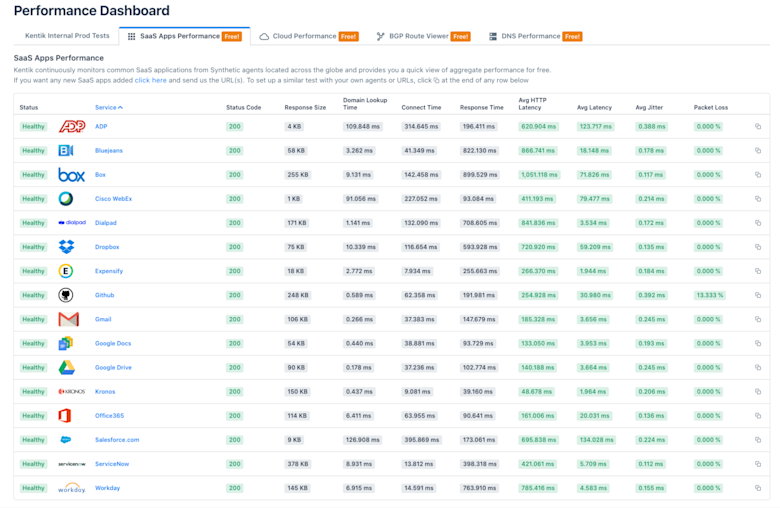Image resolution: width=780 pixels, height=508 pixels.
Task: Open the Cisco WebEx service link
Action: tap(113, 199)
